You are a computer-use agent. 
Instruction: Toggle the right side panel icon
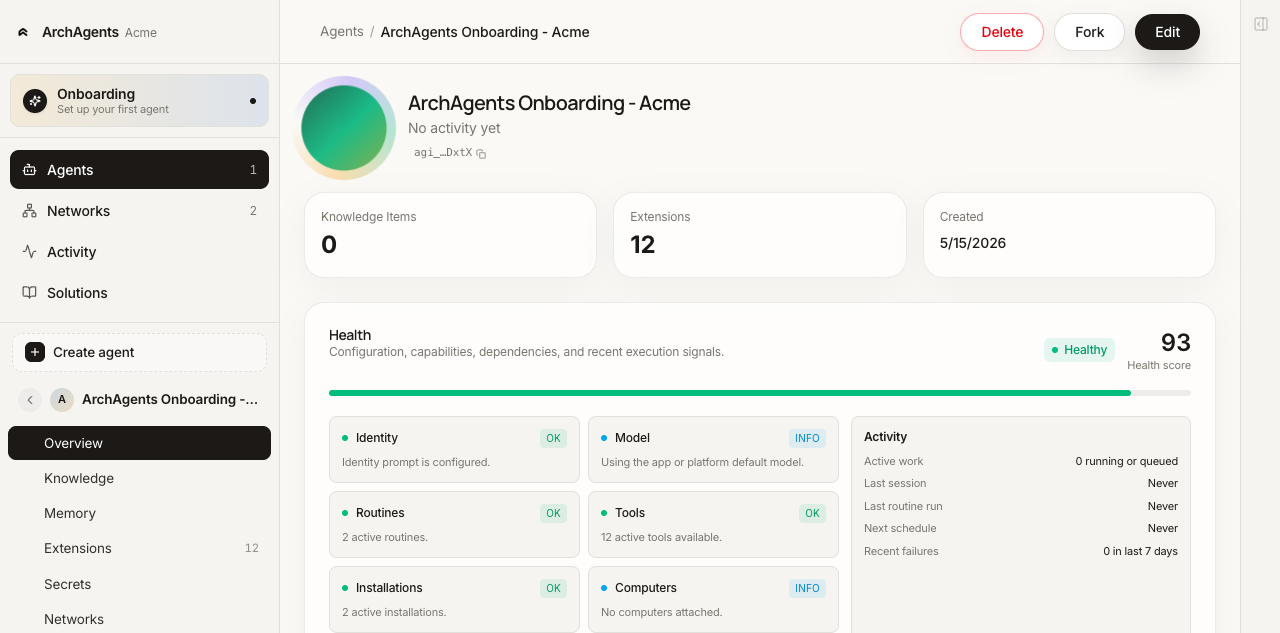click(1261, 24)
